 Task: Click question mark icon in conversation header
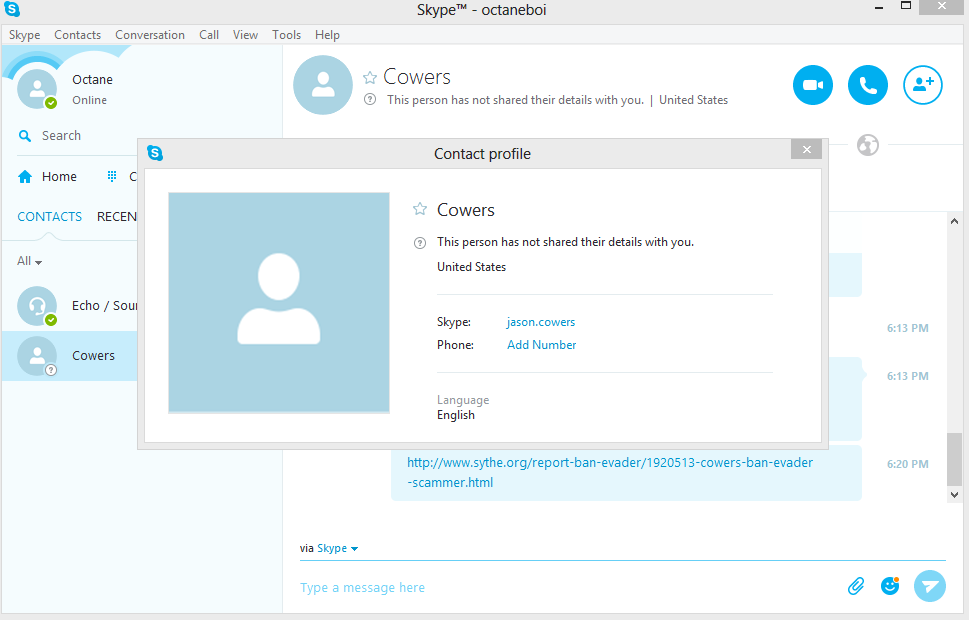click(x=370, y=99)
